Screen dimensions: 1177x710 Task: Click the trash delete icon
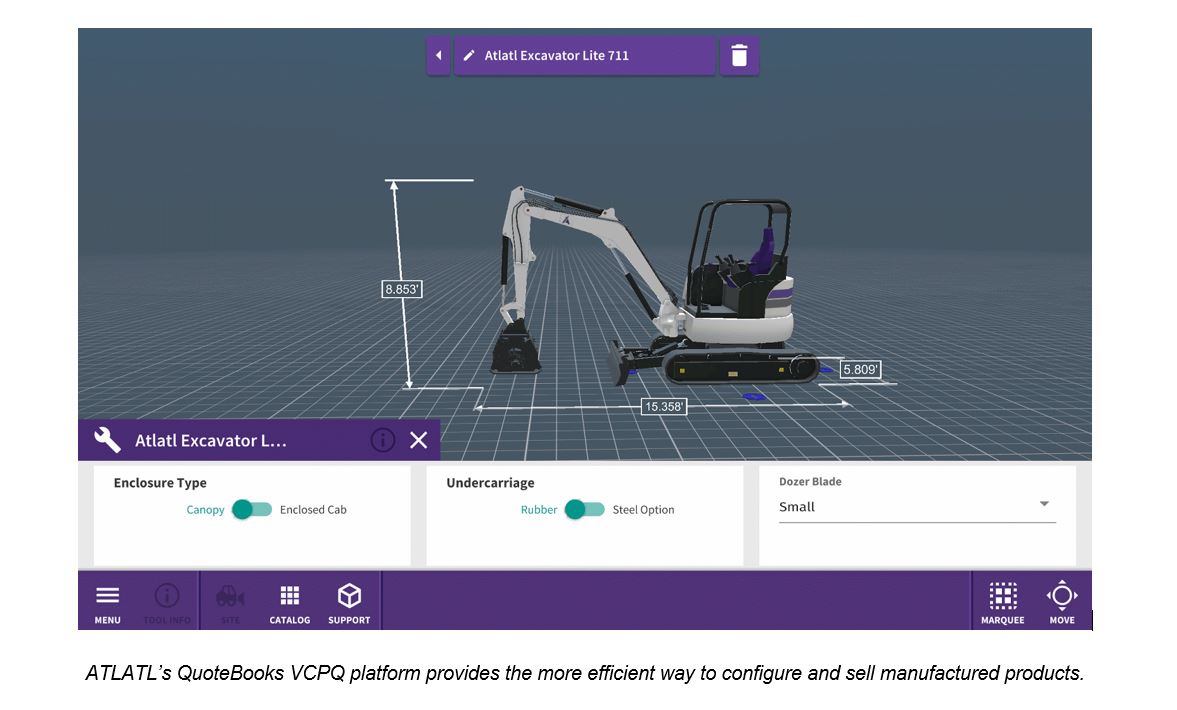point(739,56)
